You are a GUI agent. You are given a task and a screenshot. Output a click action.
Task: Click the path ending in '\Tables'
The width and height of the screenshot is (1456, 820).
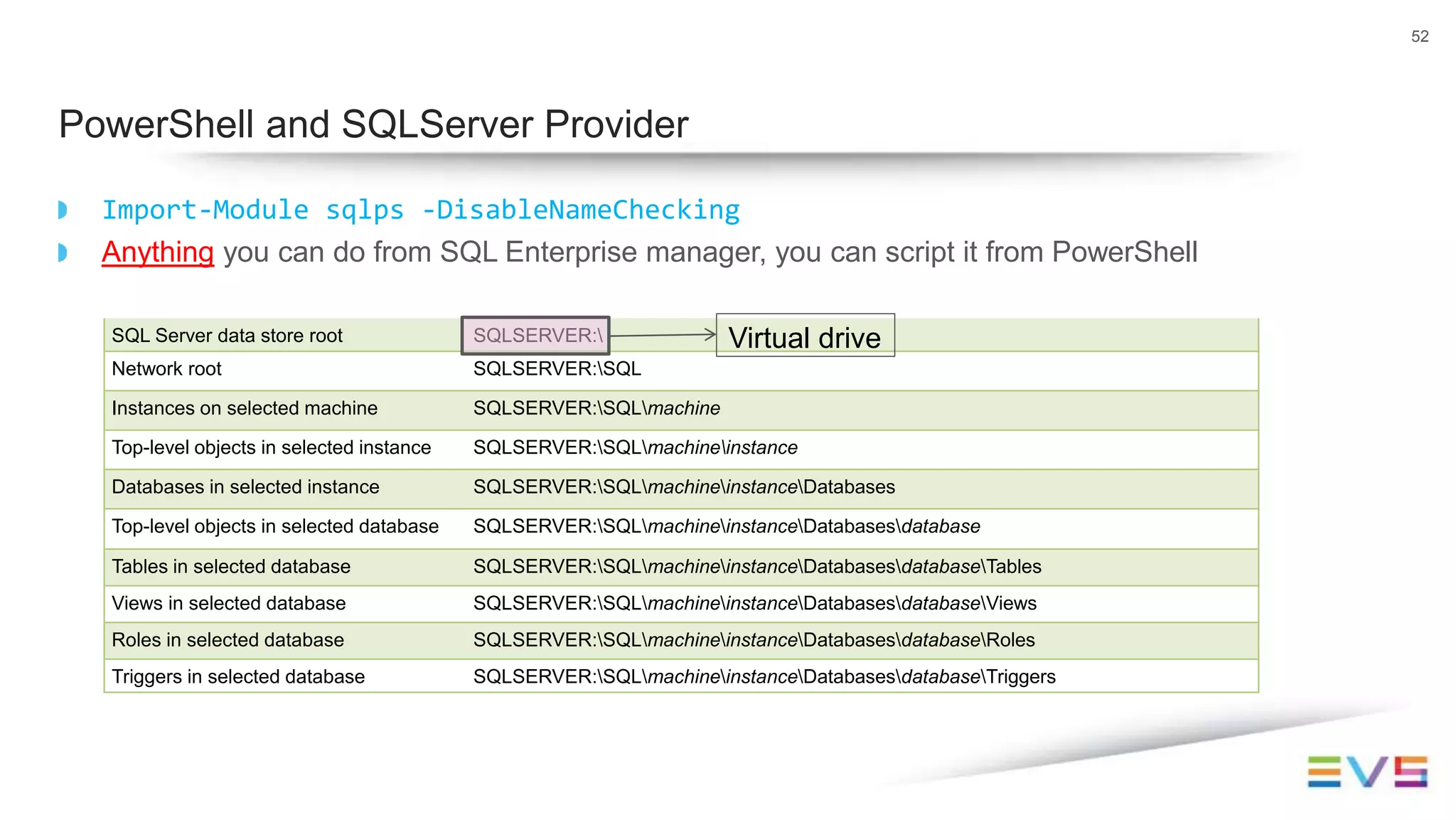pyautogui.click(x=757, y=567)
